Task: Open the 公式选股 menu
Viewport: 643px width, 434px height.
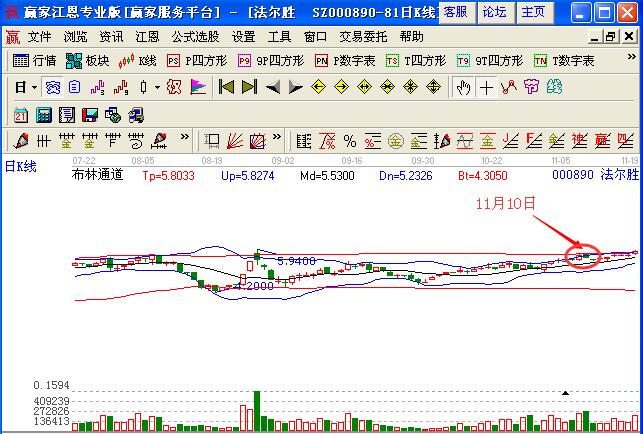Action: tap(197, 36)
